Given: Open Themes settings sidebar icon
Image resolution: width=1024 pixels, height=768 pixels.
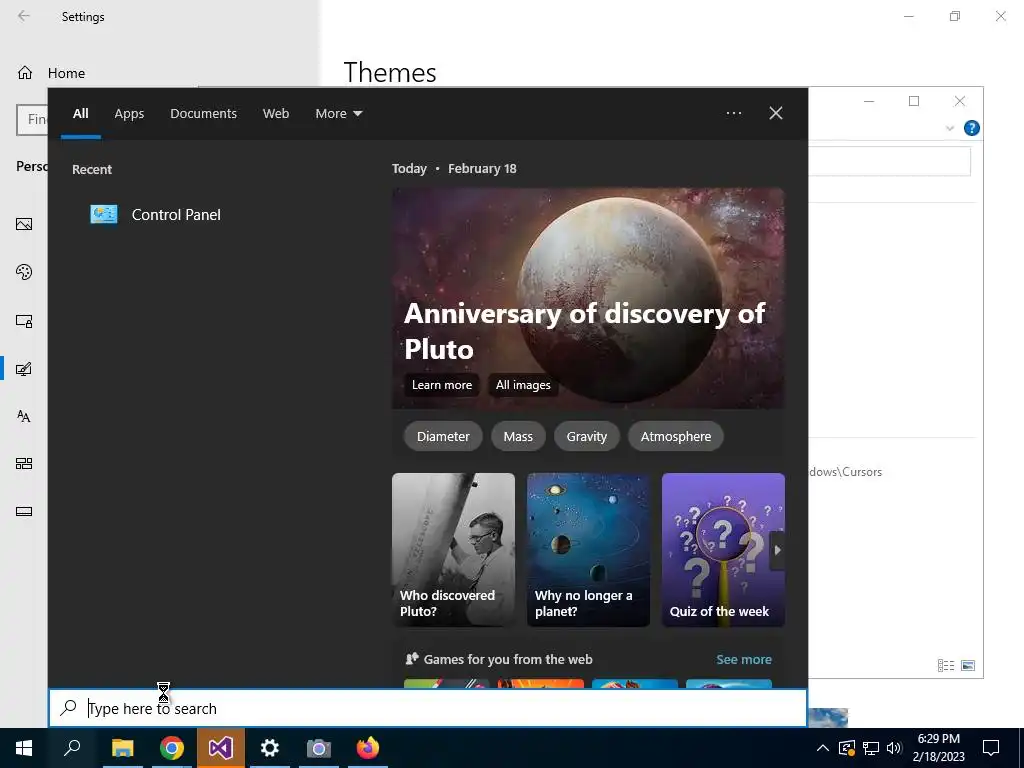Looking at the screenshot, I should tap(24, 369).
